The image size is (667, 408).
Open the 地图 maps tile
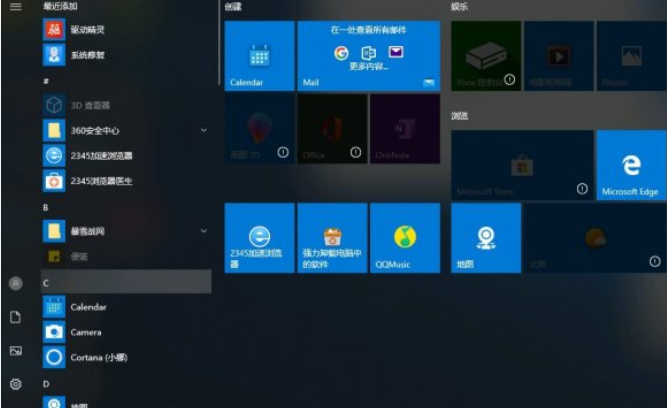pos(486,238)
